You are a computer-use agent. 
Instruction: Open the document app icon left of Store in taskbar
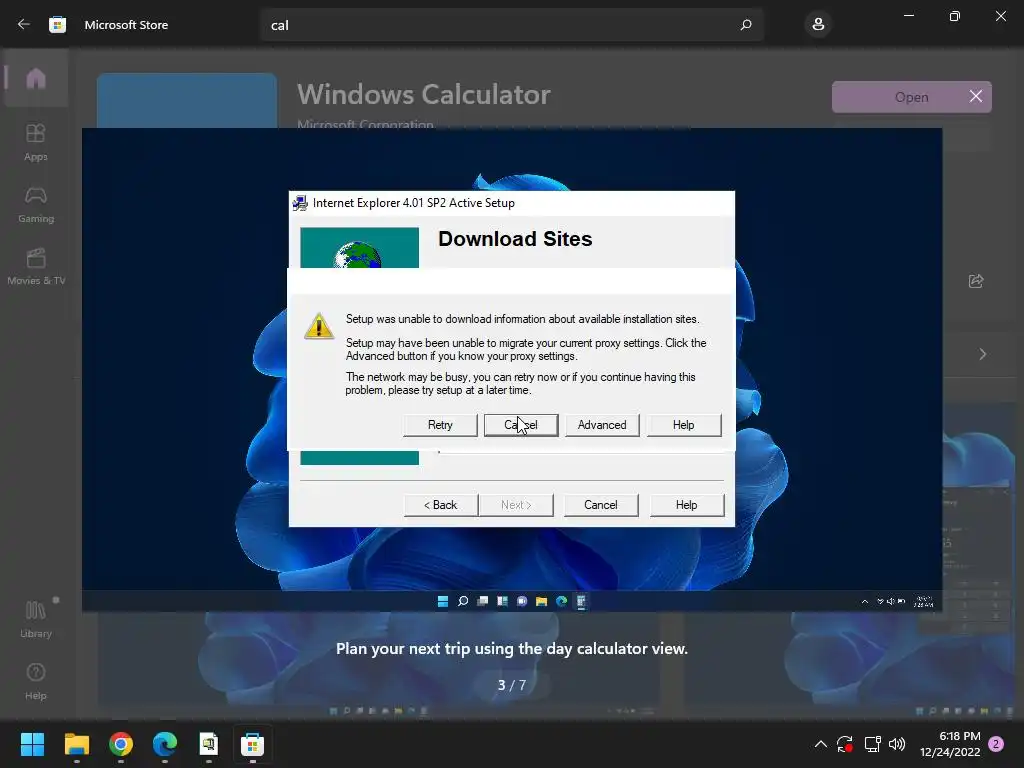click(x=208, y=744)
